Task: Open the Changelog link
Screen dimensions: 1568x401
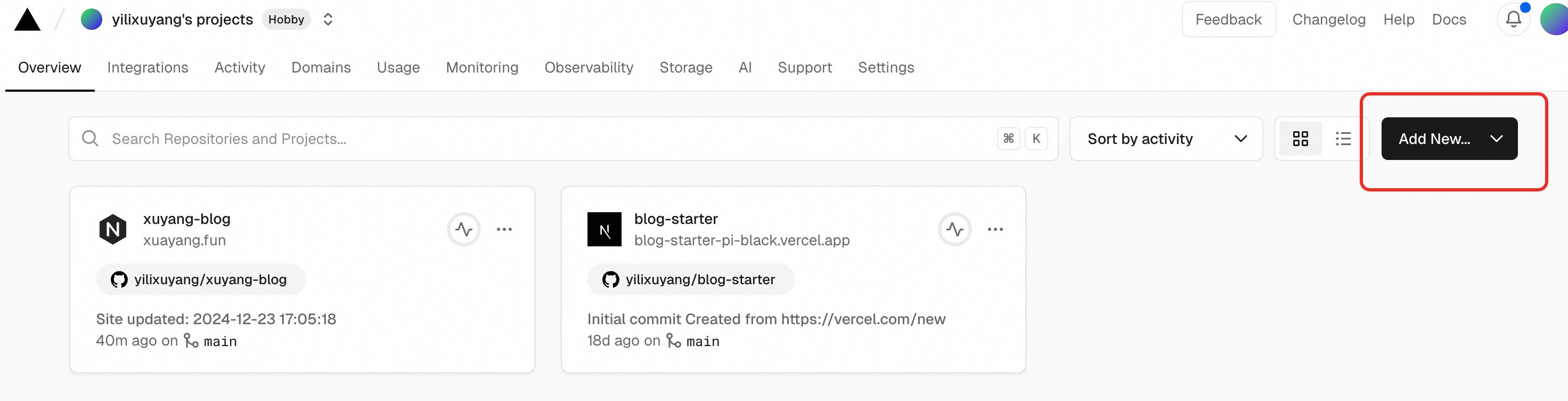Action: 1329,20
